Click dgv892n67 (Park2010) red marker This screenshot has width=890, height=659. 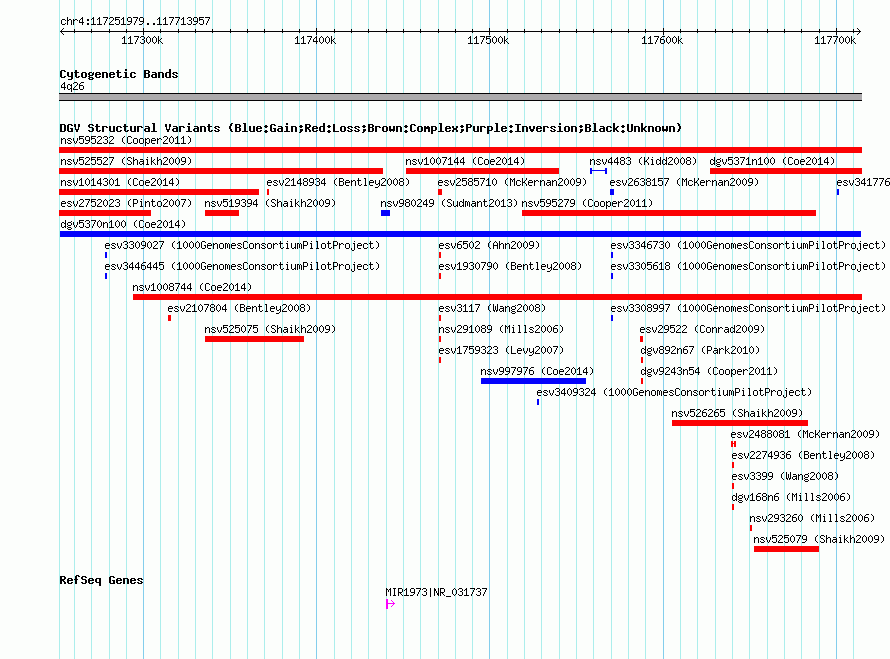[x=642, y=360]
